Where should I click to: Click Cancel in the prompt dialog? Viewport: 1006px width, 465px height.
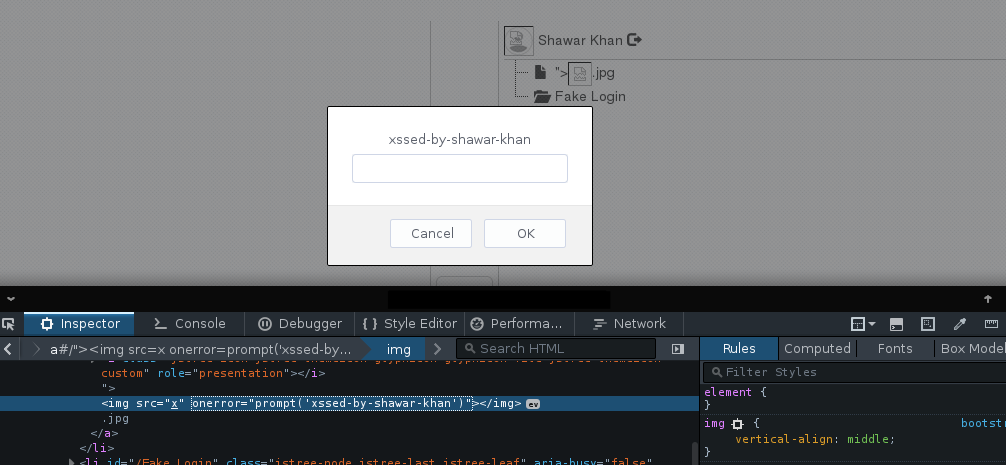point(431,233)
